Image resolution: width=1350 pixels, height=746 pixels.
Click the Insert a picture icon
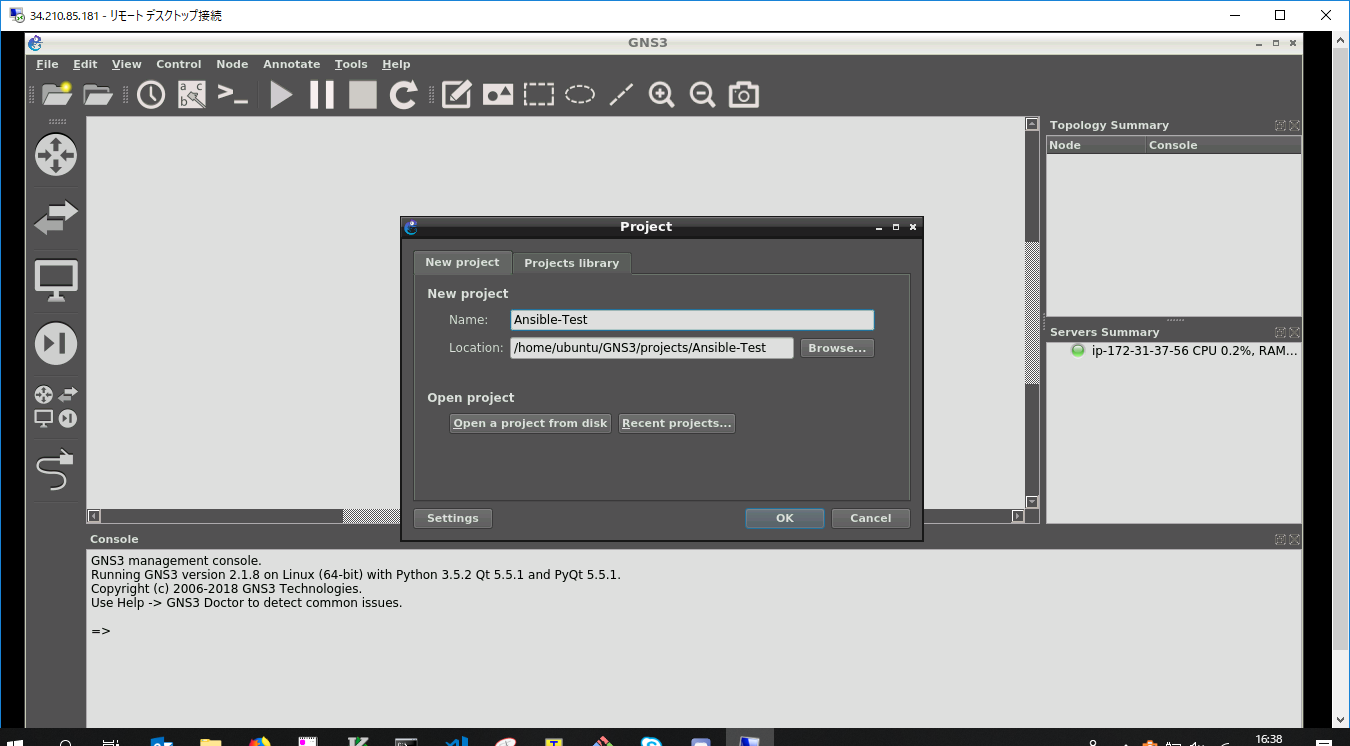coord(498,94)
